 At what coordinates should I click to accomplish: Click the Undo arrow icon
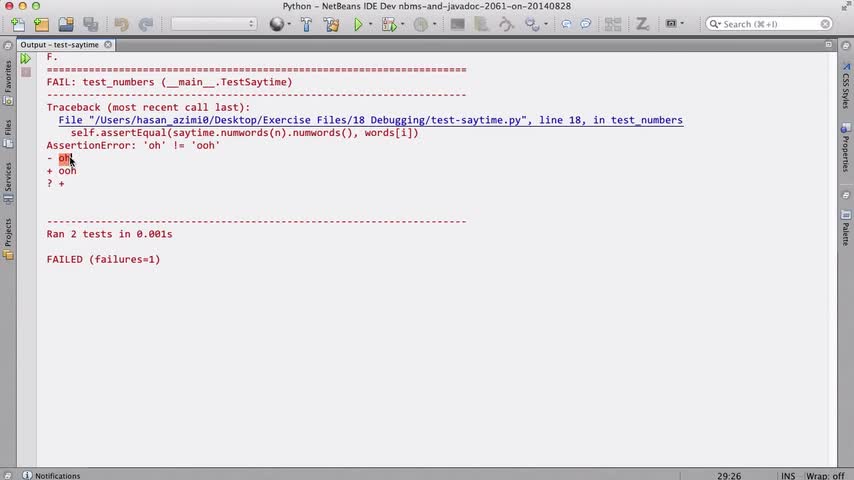[121, 24]
